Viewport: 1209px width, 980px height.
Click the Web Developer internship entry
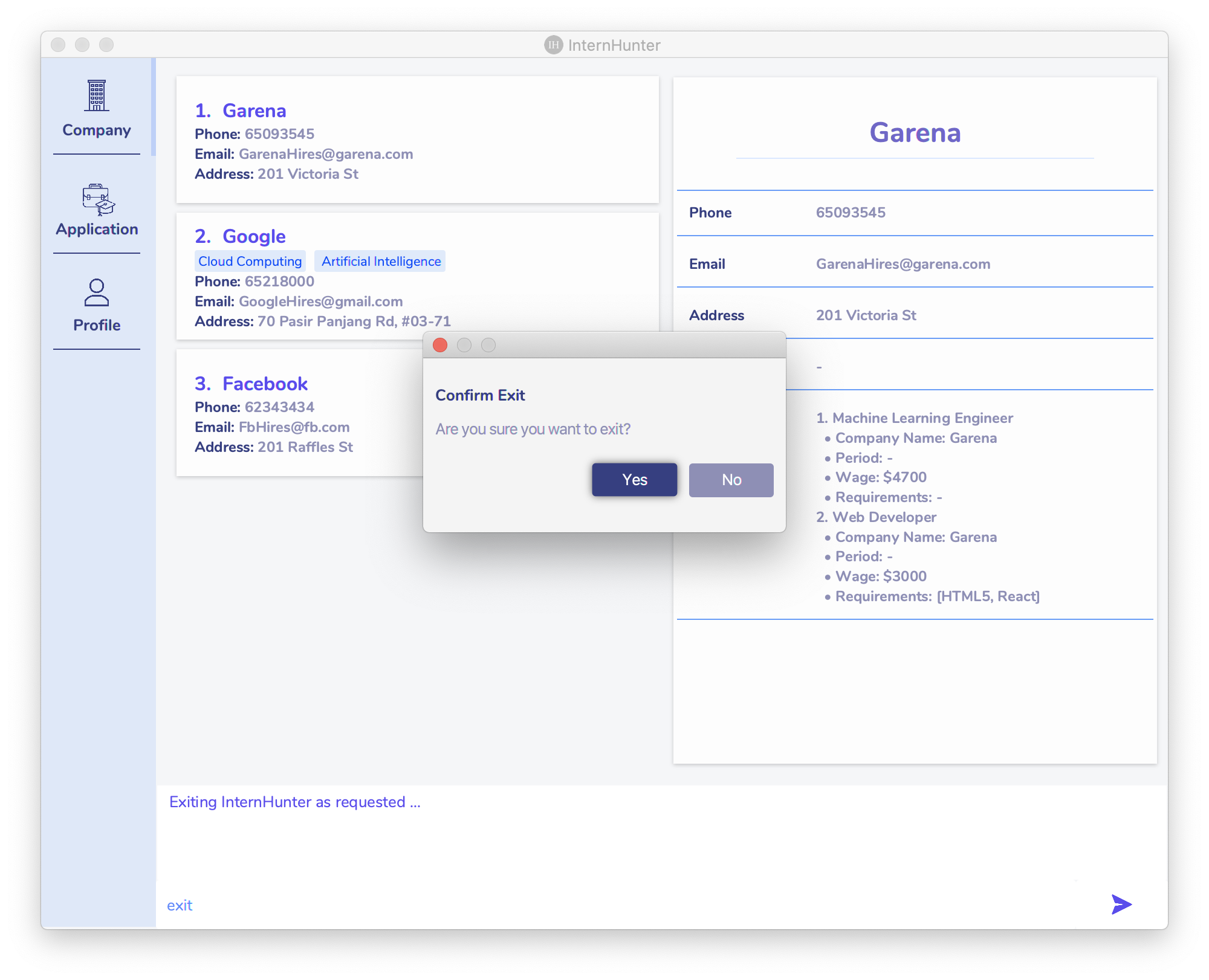coord(876,517)
